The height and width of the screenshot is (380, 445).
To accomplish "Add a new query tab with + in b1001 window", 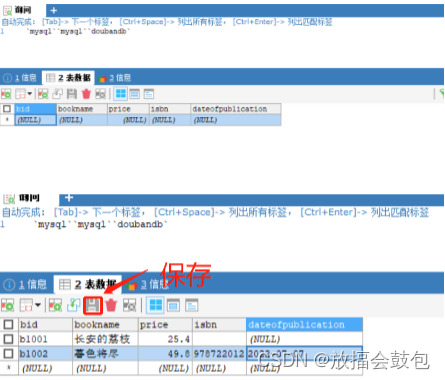I will [69, 198].
